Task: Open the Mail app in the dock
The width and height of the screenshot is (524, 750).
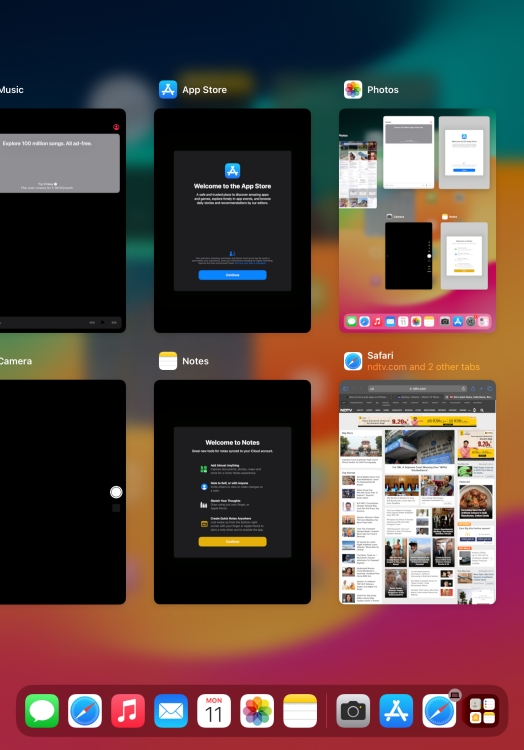Action: [x=171, y=711]
